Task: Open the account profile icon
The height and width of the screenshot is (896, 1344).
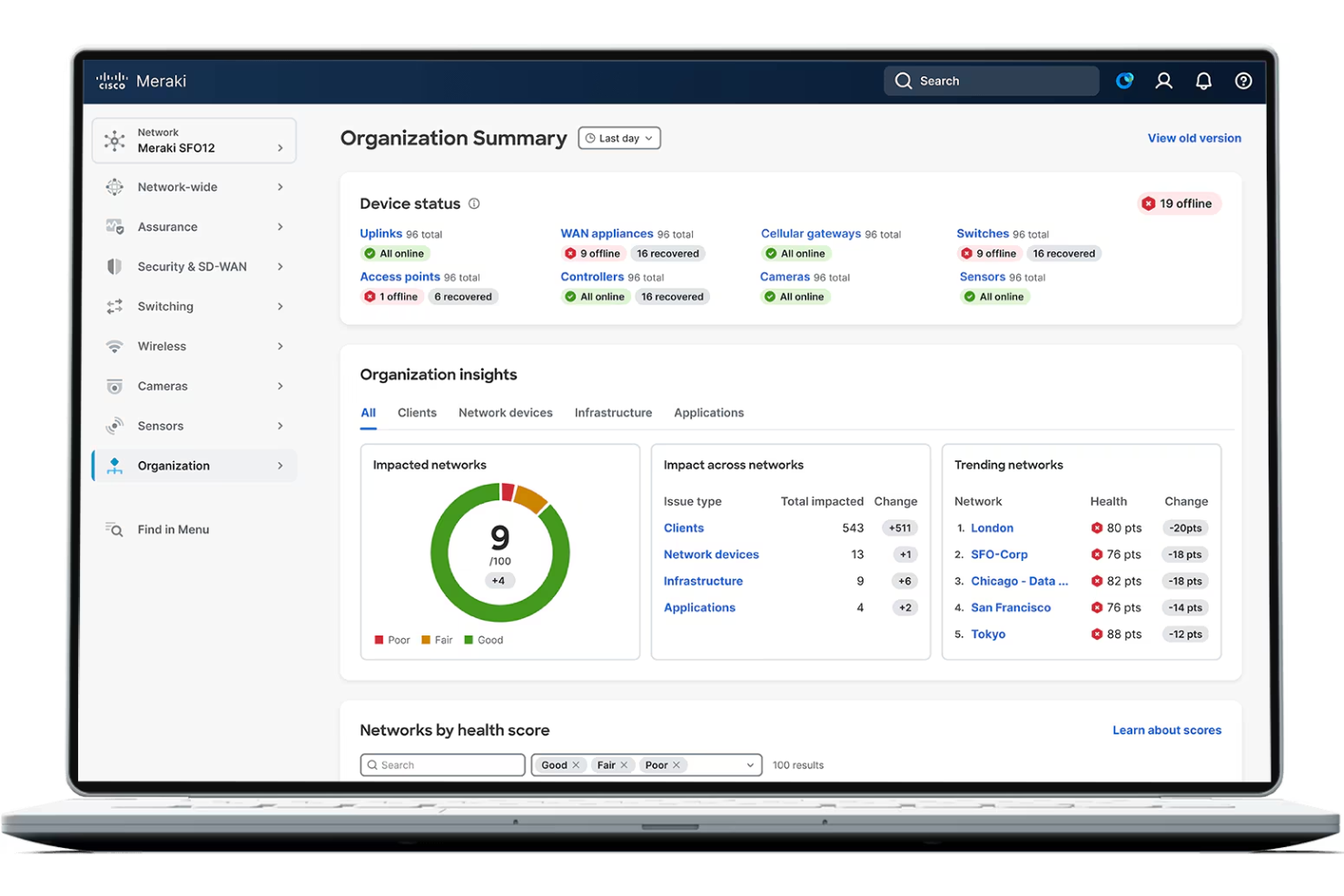Action: (x=1163, y=80)
